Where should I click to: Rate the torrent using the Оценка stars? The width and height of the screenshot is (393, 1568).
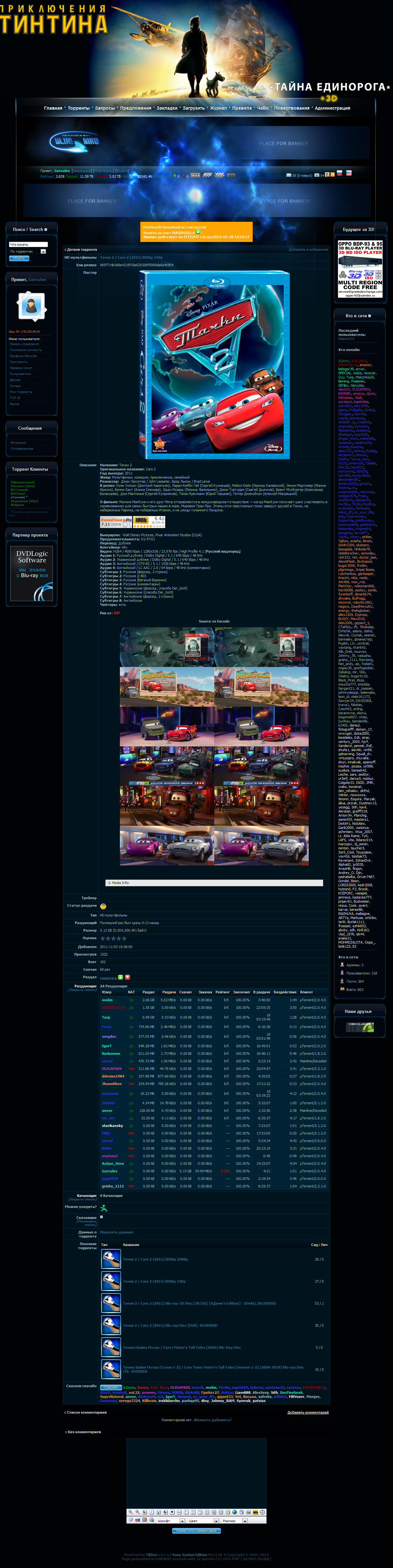point(113,939)
